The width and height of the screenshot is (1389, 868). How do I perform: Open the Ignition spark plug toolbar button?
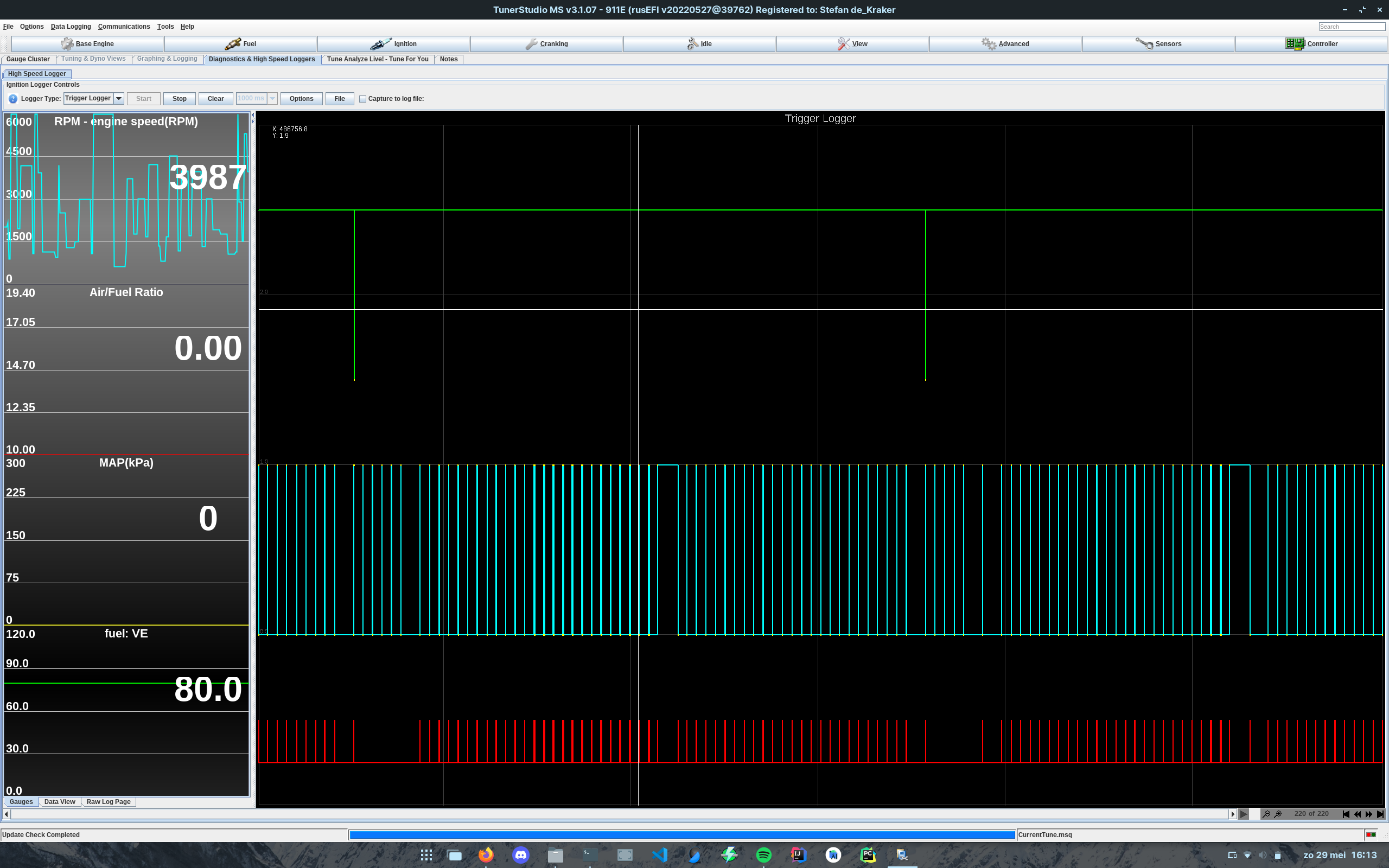point(393,43)
